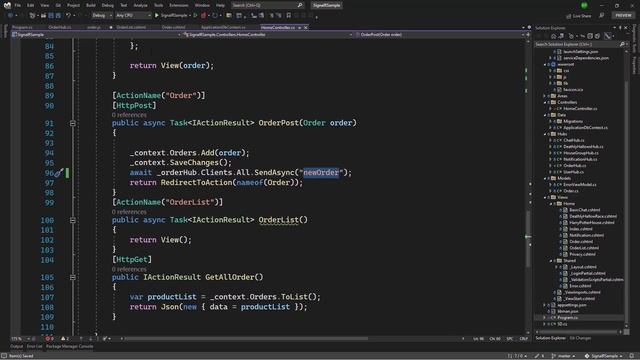This screenshot has width=640, height=360.
Task: Click the user account avatar icon
Action: (x=584, y=5)
